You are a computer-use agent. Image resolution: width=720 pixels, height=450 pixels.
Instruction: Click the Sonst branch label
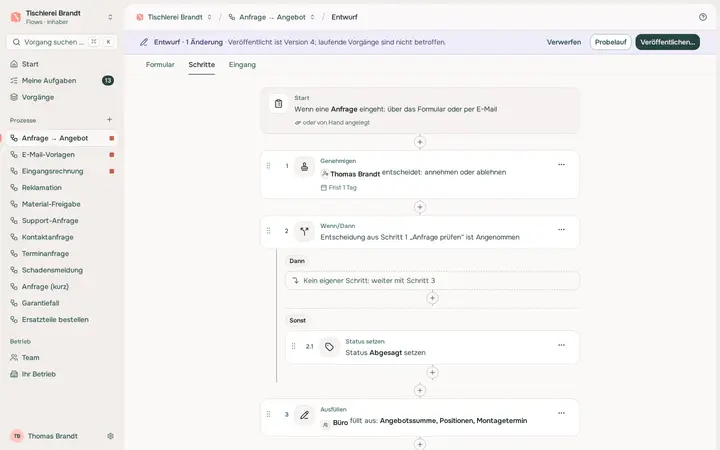298,321
